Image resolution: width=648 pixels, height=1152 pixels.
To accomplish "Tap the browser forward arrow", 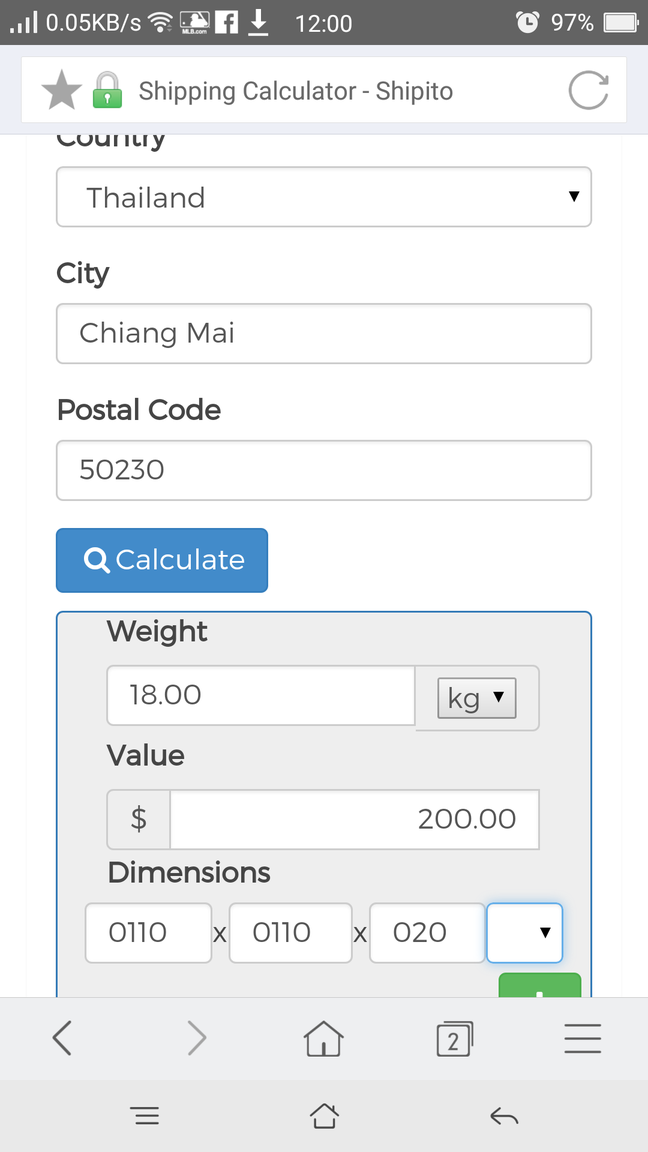I will (196, 1039).
